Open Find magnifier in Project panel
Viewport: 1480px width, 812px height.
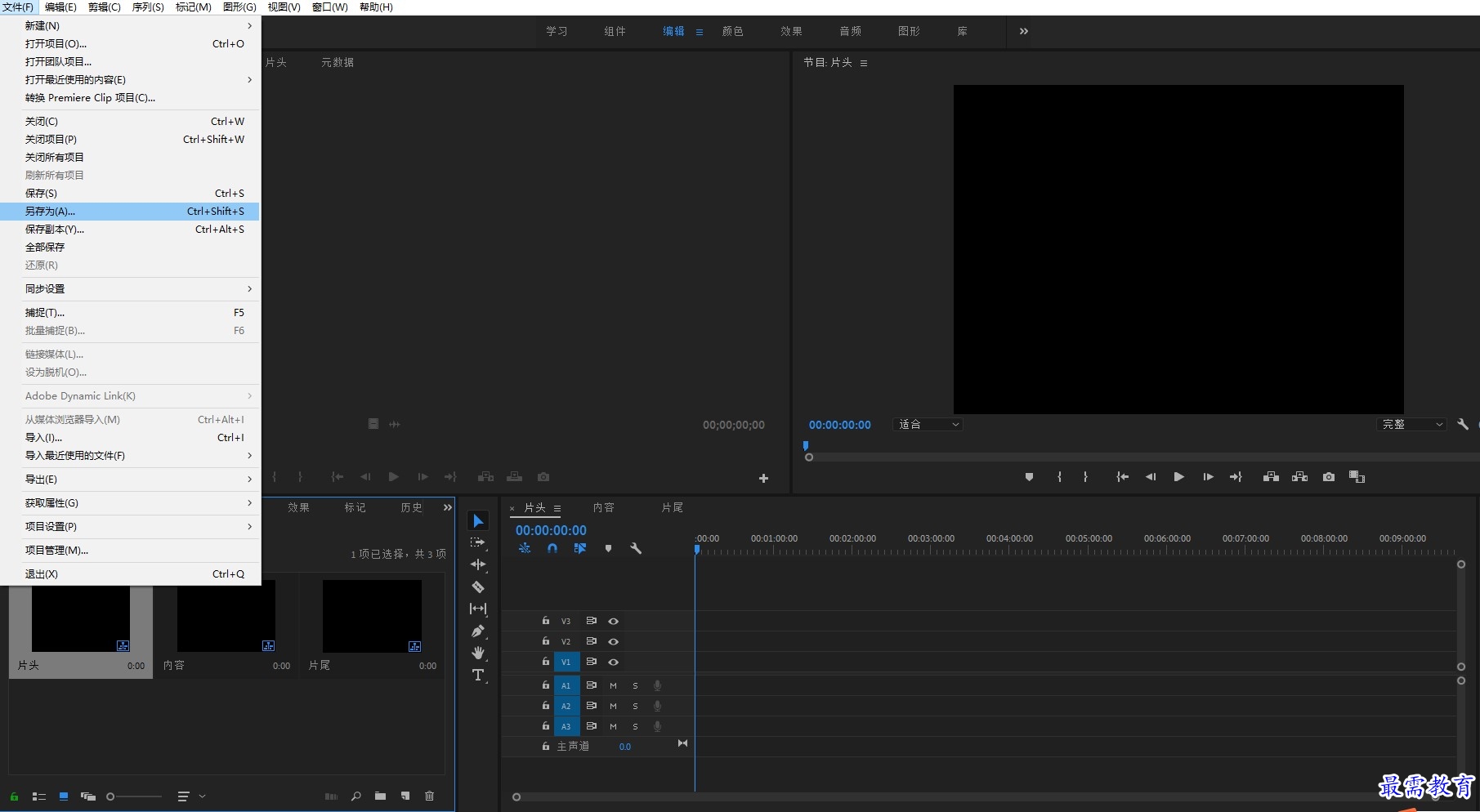(356, 796)
